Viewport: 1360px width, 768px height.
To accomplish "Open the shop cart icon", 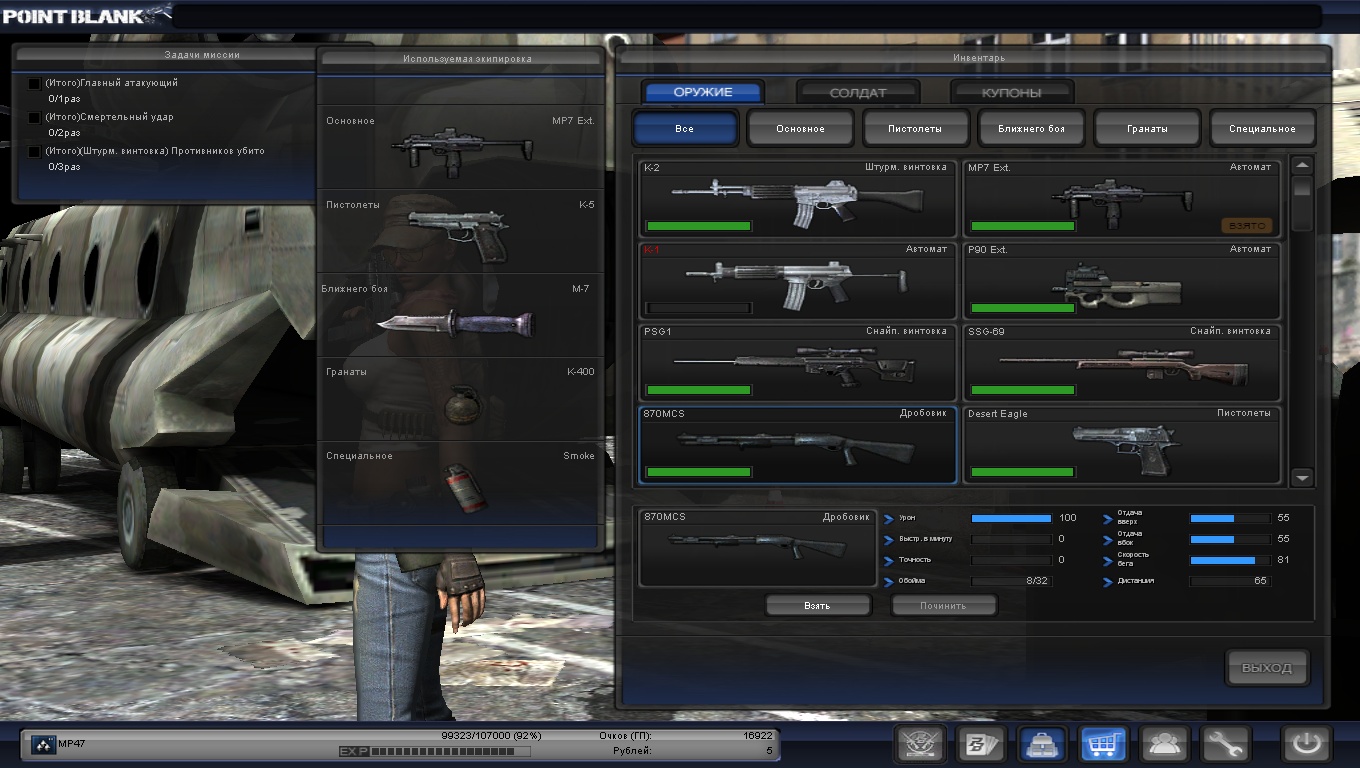I will (1103, 744).
